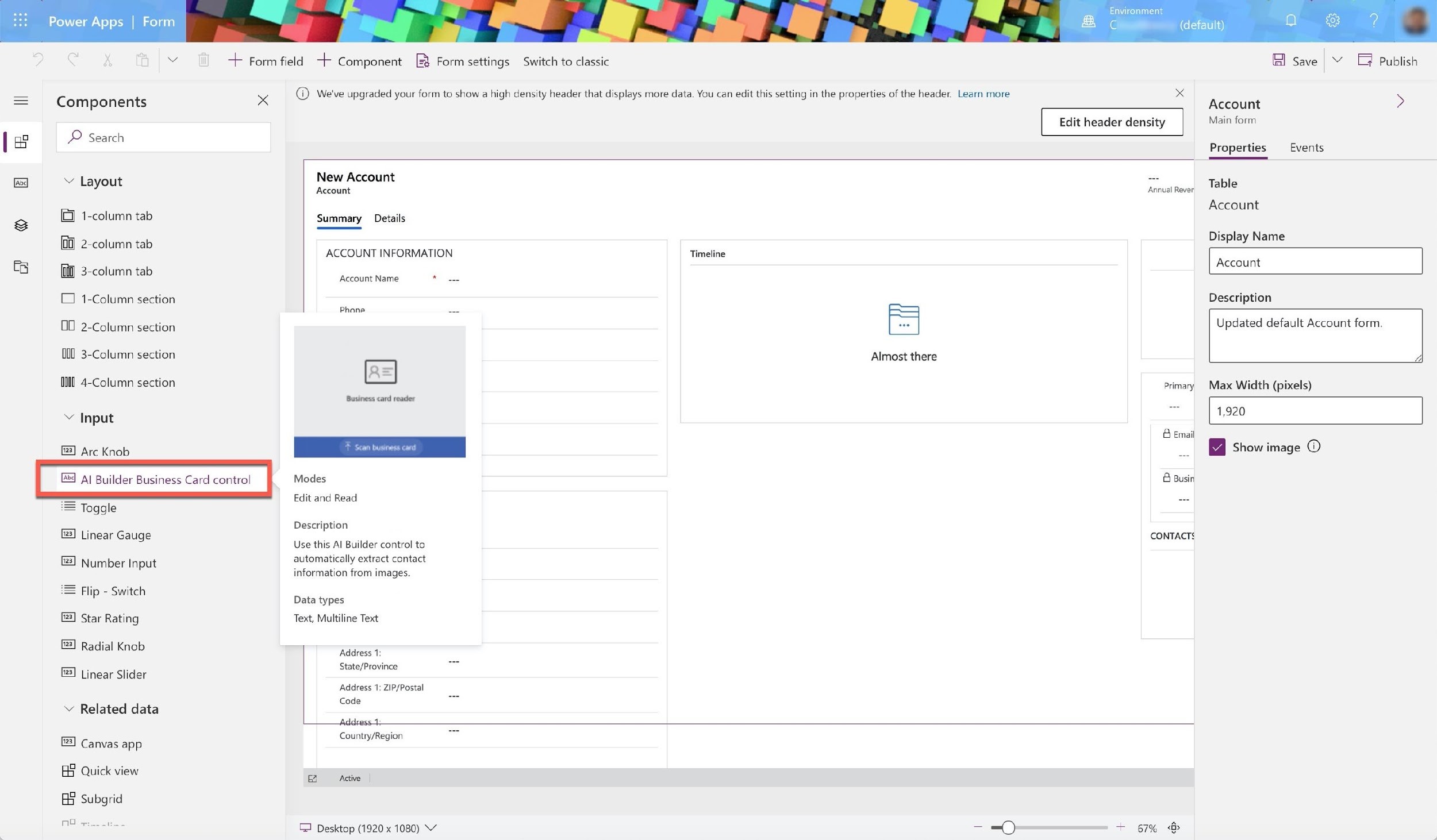Open the Table columns icon in left rail
The image size is (1437, 840).
pyautogui.click(x=21, y=183)
